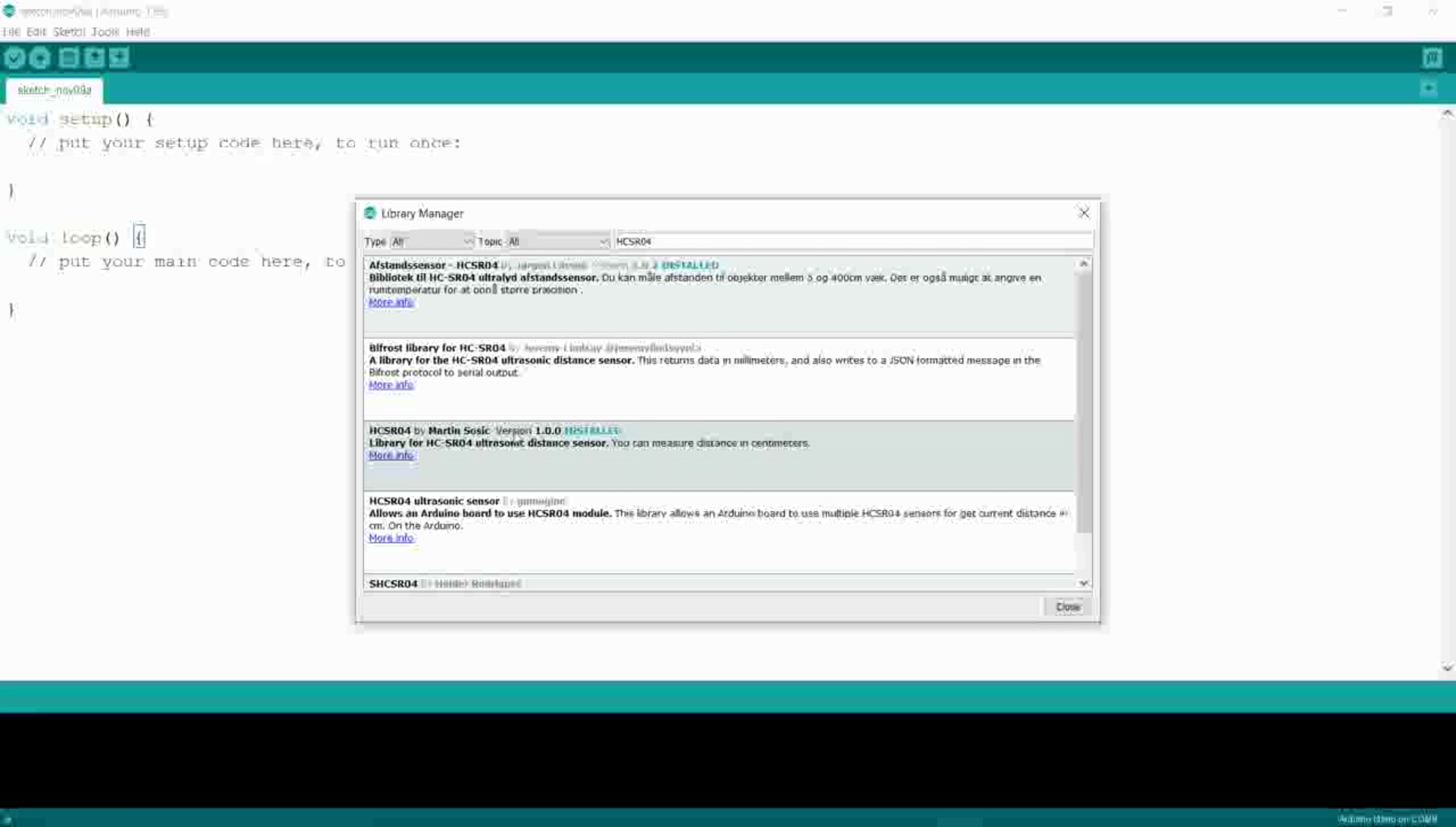Open More info for Bifrost library

tap(391, 385)
